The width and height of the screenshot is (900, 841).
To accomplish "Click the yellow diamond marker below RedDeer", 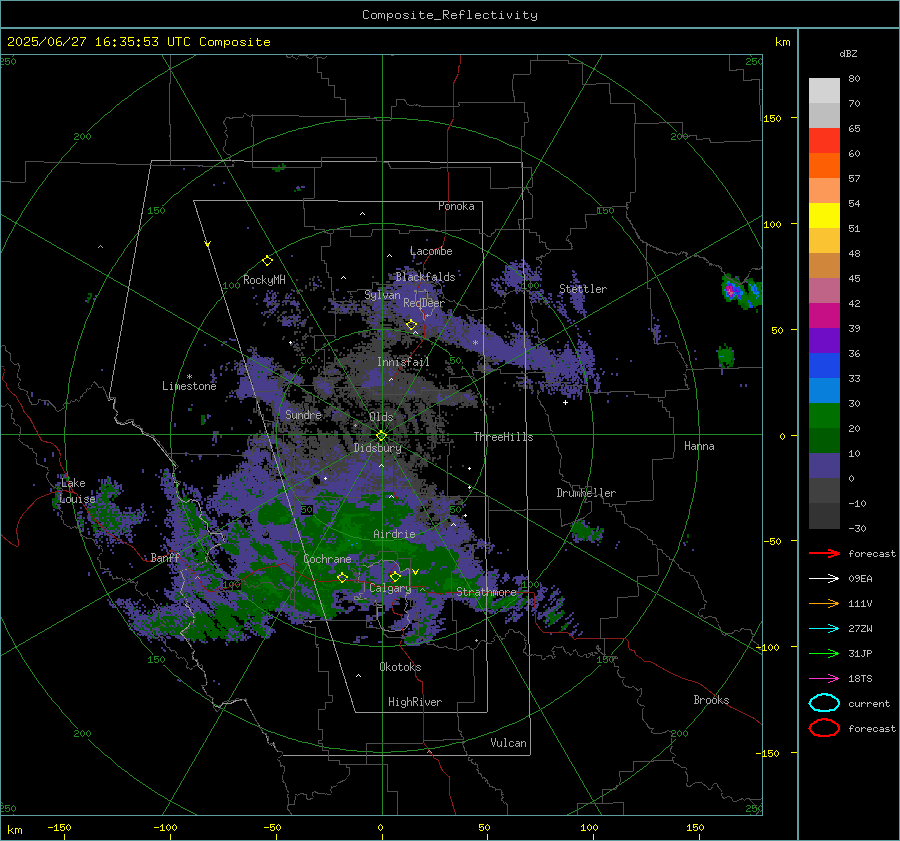I will (412, 325).
